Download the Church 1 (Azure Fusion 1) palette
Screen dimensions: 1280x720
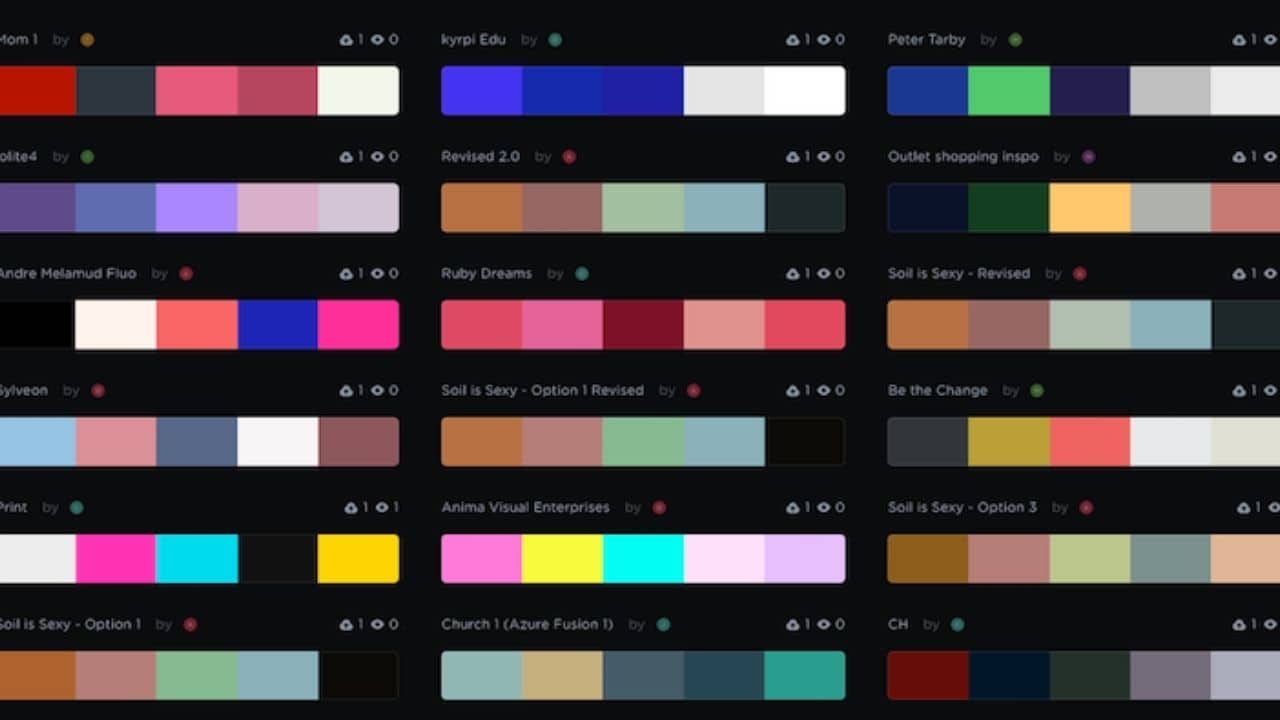click(x=792, y=625)
